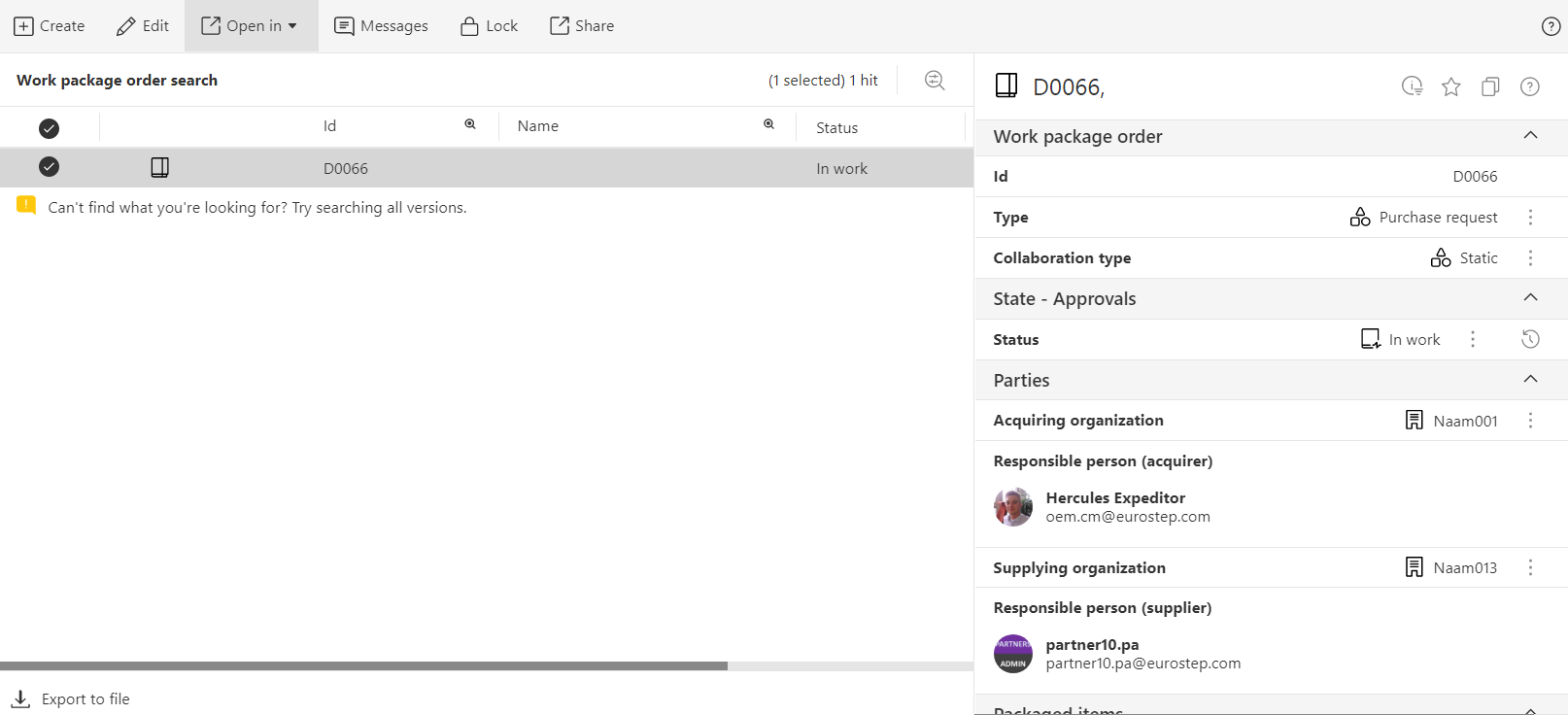Click the search filter zoom icon
Viewport: 1568px width, 715px height.
(935, 81)
